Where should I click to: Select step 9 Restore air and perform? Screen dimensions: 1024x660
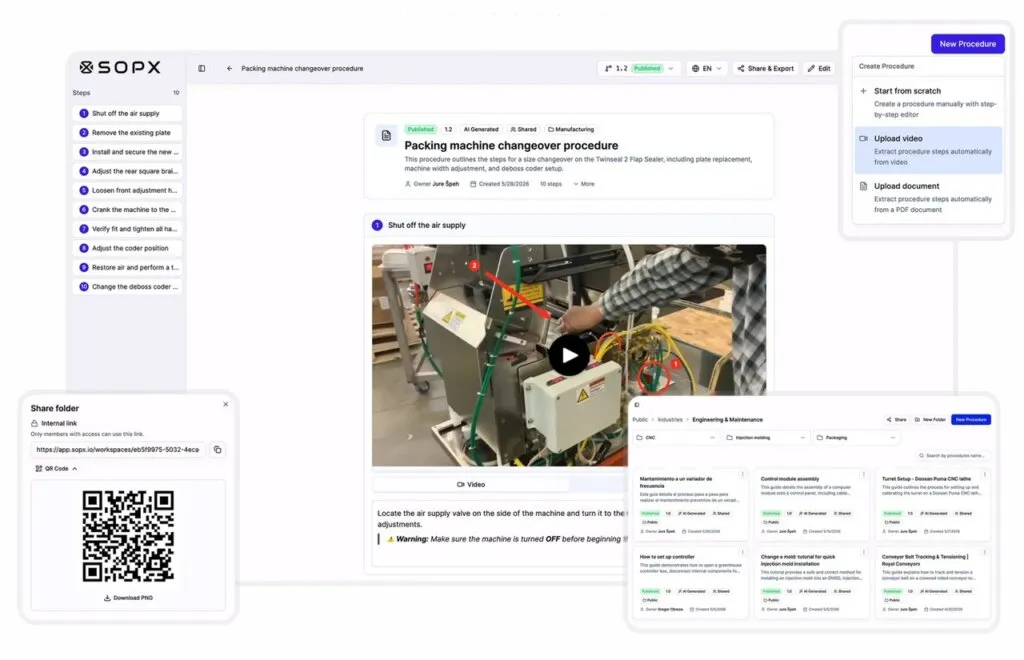point(127,267)
